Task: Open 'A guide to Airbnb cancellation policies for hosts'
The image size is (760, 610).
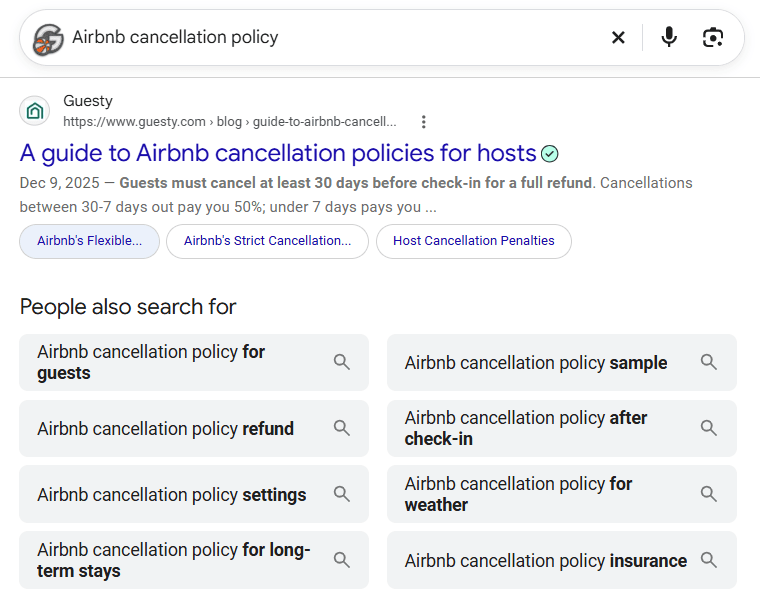Action: coord(278,153)
